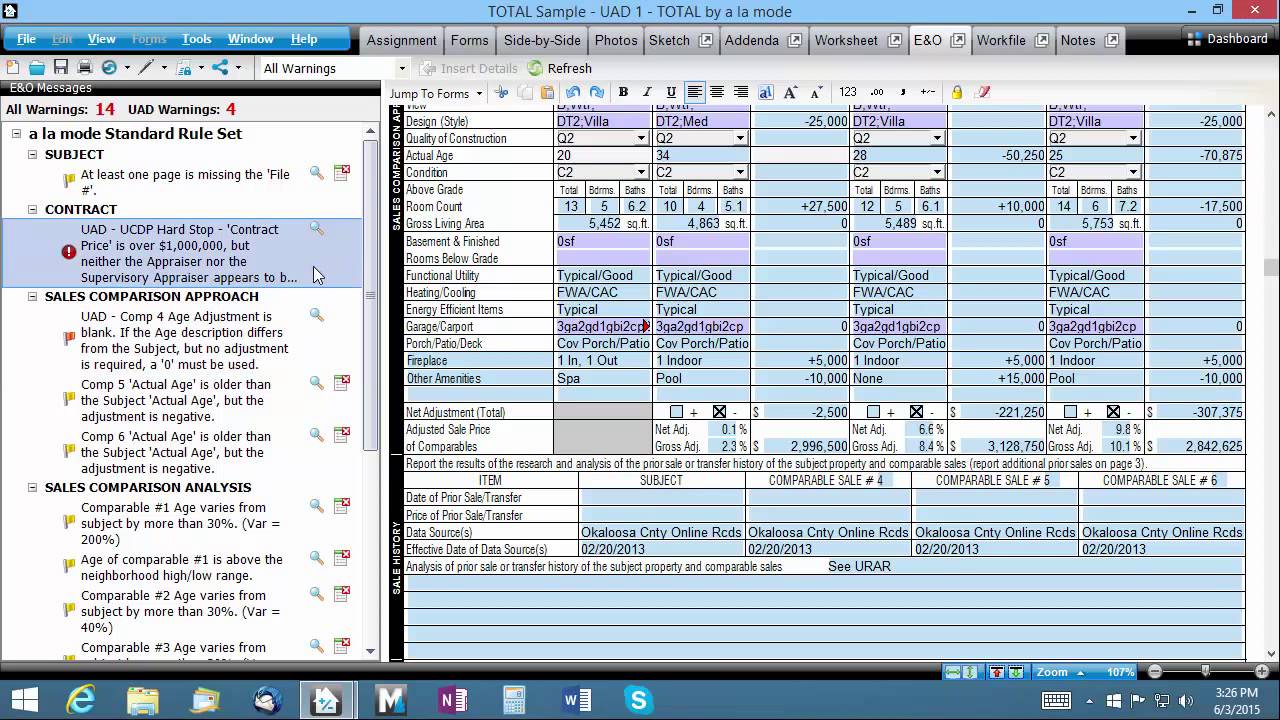Toggle the plus/minus sign format

click(x=927, y=93)
